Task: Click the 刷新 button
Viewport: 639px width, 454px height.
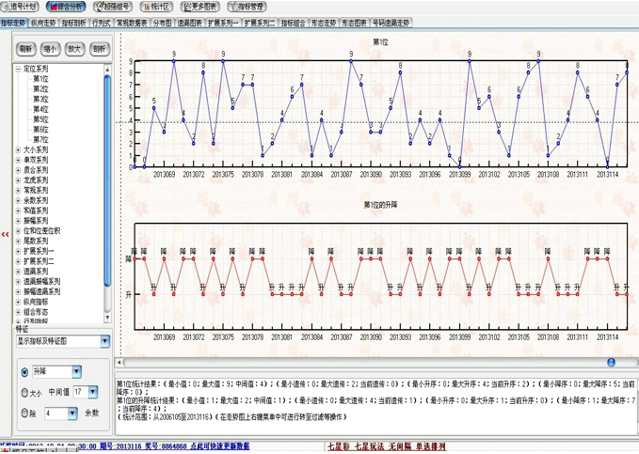Action: click(26, 49)
